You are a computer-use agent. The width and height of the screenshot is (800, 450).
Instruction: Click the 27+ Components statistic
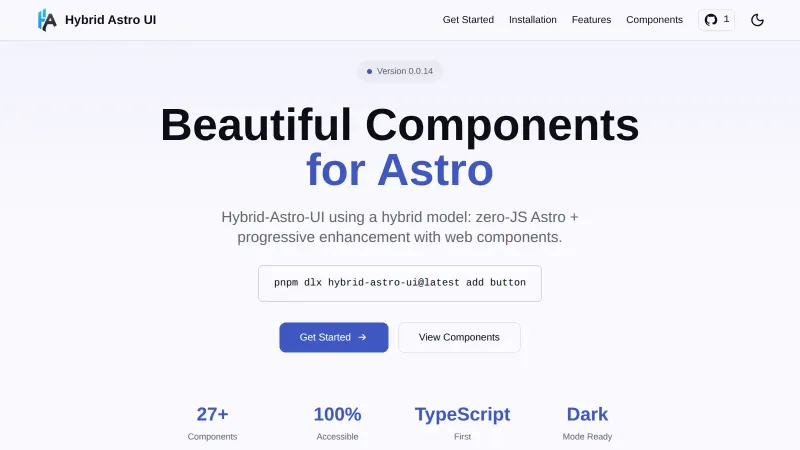(212, 422)
